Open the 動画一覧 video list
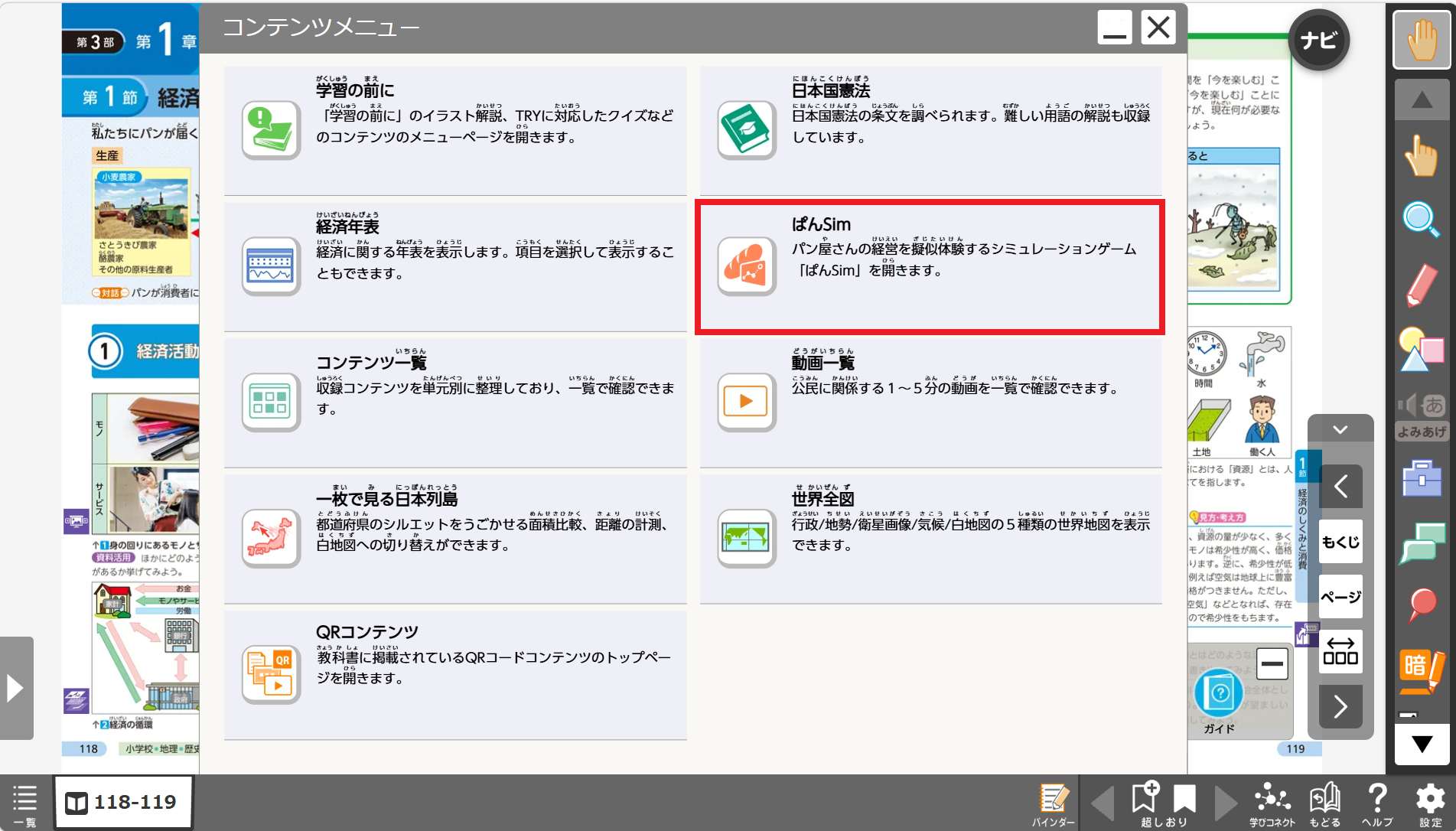The image size is (1456, 831). pos(930,402)
